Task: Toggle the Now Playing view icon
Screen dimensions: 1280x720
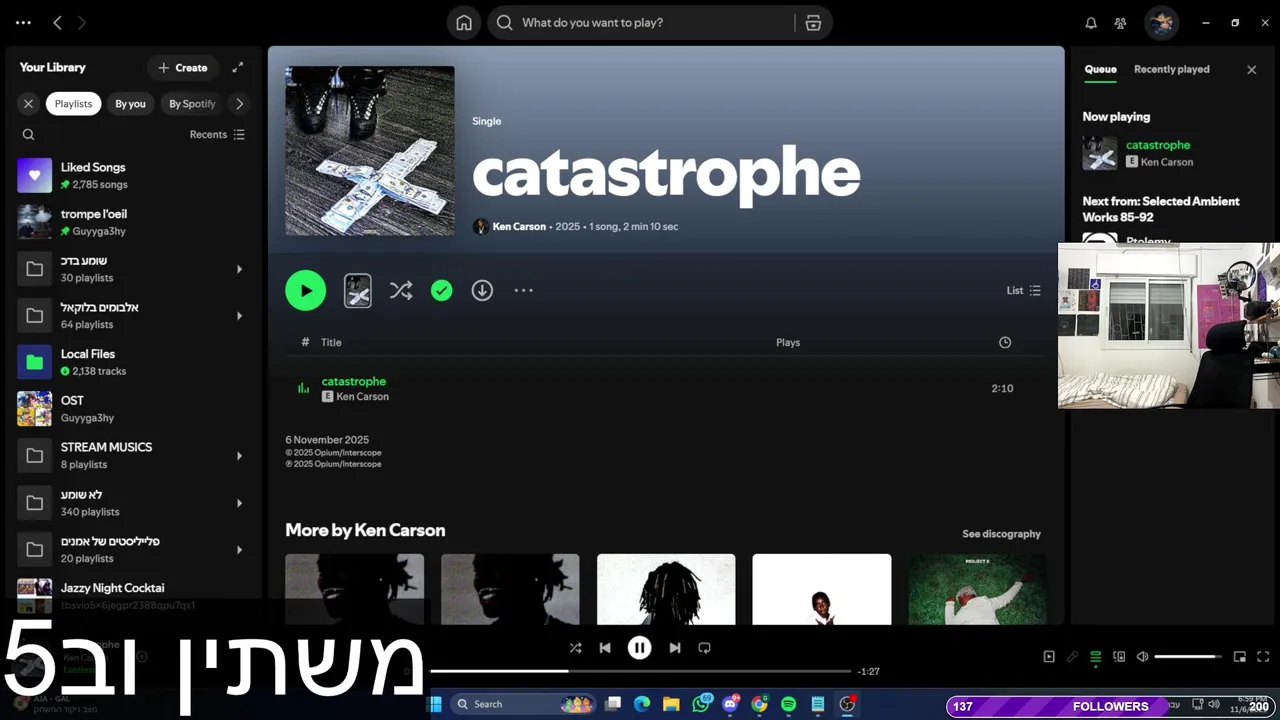Action: pos(1049,657)
